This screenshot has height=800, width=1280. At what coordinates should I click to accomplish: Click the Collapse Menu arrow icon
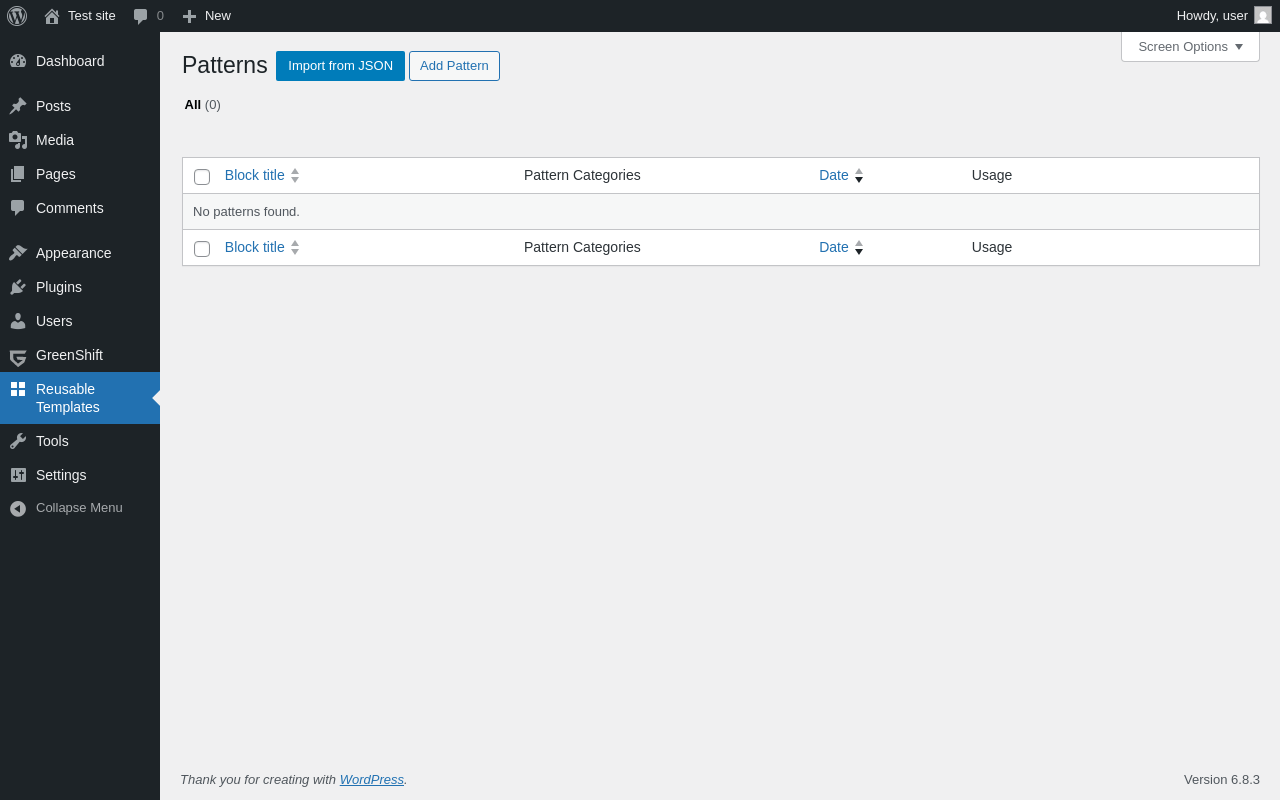click(x=18, y=508)
